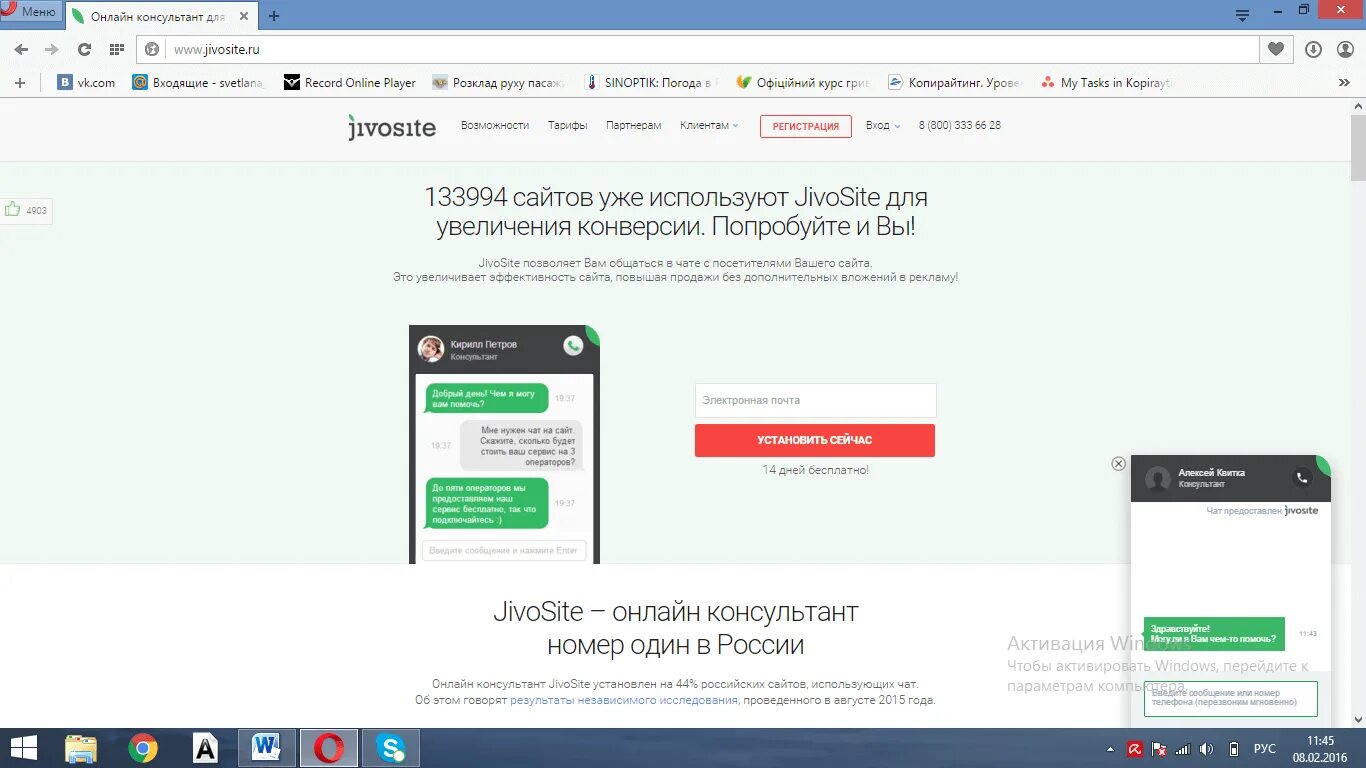Open the Копирайтинг bookmark

955,83
